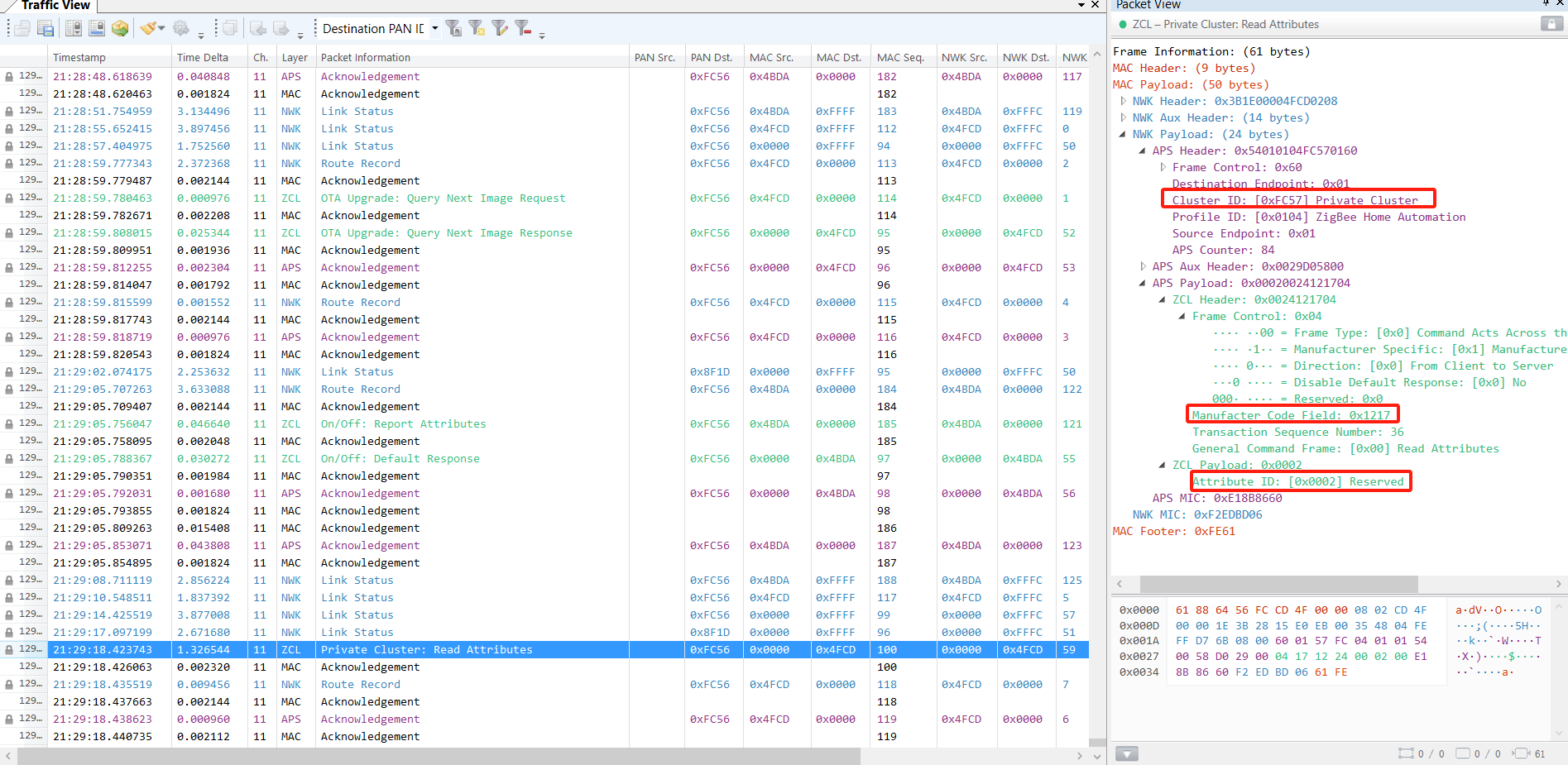Select the Private Cluster: Read Attributes packet row
1568x765 pixels.
click(544, 650)
